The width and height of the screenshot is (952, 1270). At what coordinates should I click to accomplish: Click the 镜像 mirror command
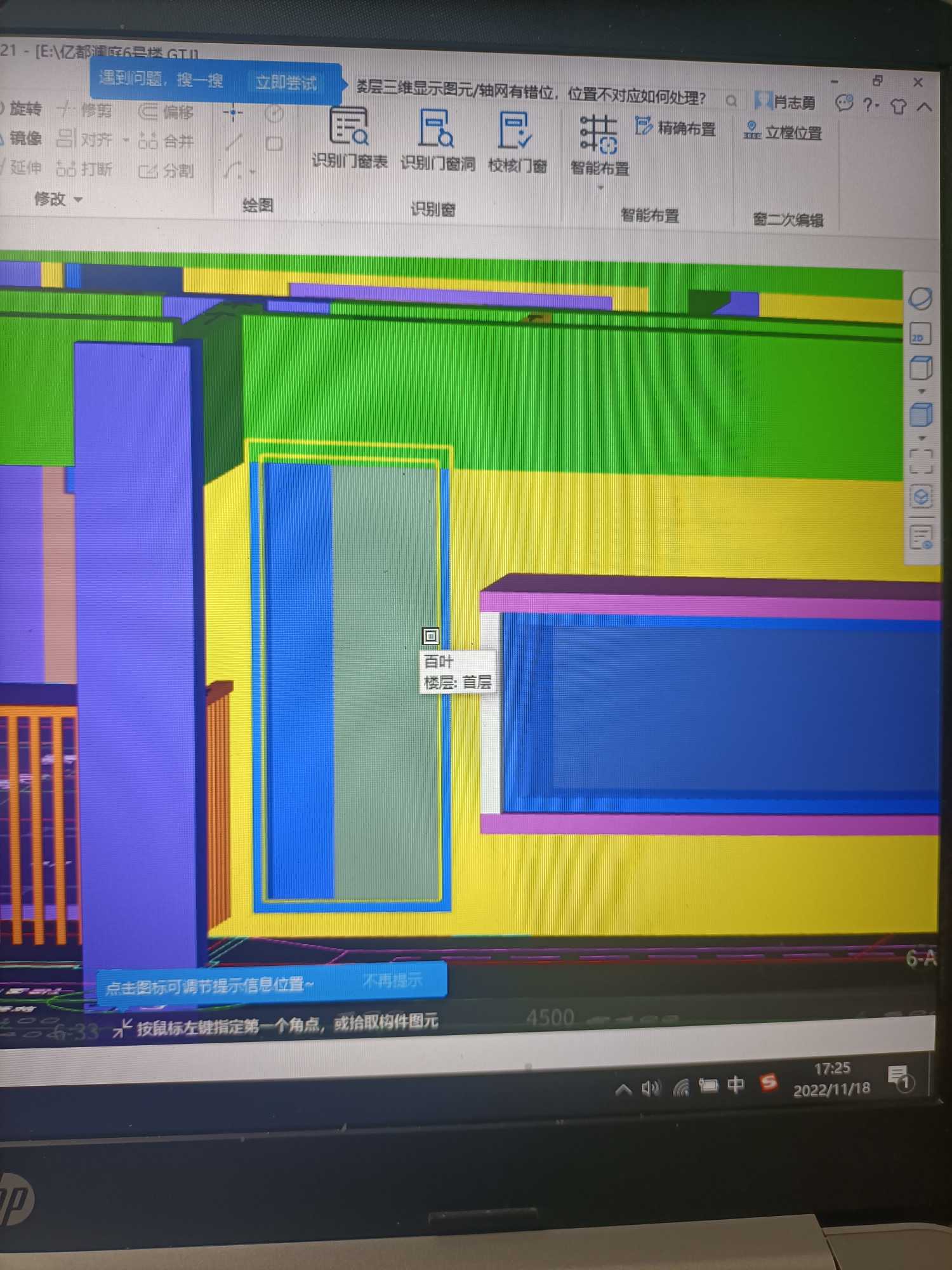22,138
